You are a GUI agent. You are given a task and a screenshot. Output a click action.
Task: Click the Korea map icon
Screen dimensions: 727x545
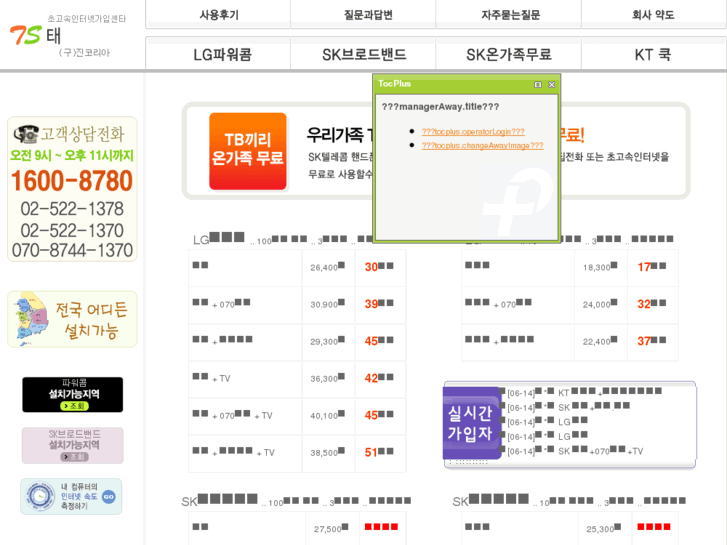pyautogui.click(x=30, y=318)
